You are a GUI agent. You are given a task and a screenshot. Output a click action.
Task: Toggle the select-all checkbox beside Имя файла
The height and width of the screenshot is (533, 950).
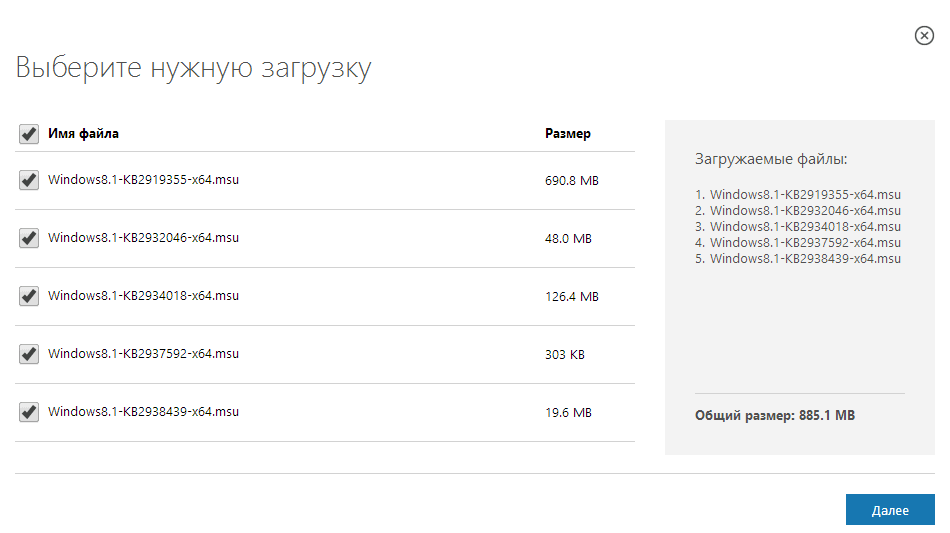(x=28, y=134)
